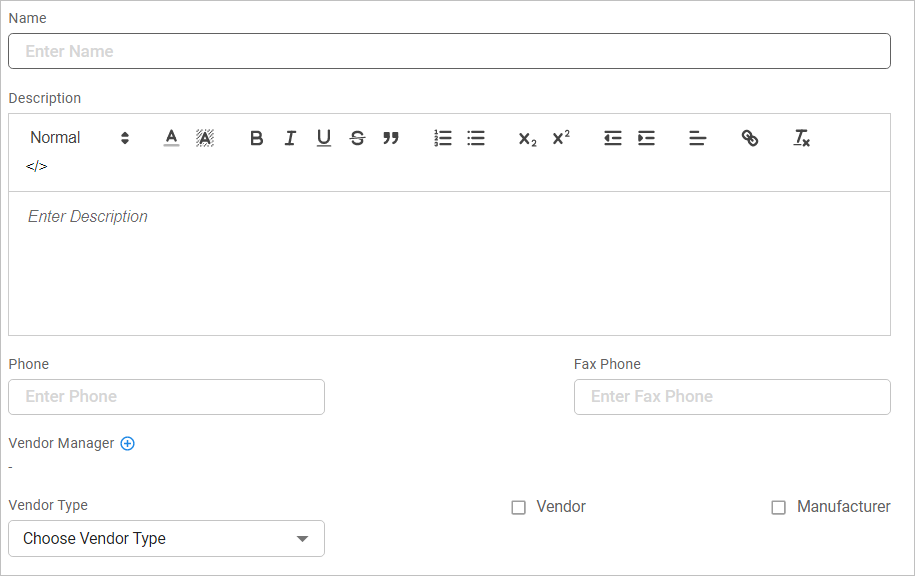Insert a bulleted list
The height and width of the screenshot is (576, 915).
476,138
